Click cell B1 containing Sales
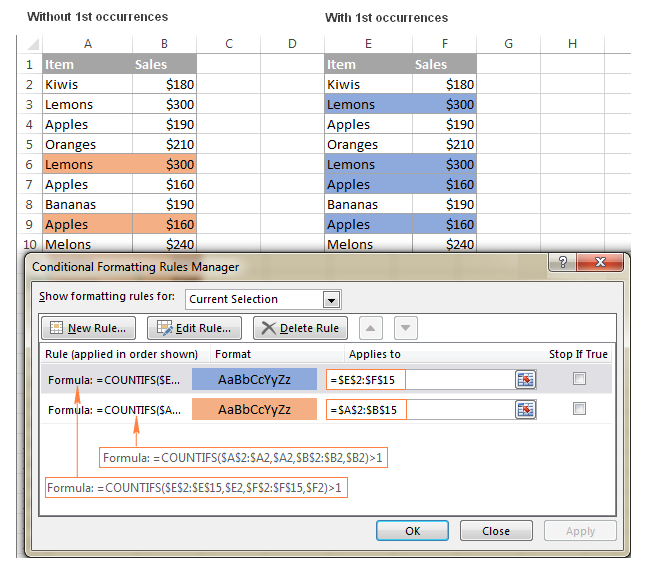 tap(164, 64)
